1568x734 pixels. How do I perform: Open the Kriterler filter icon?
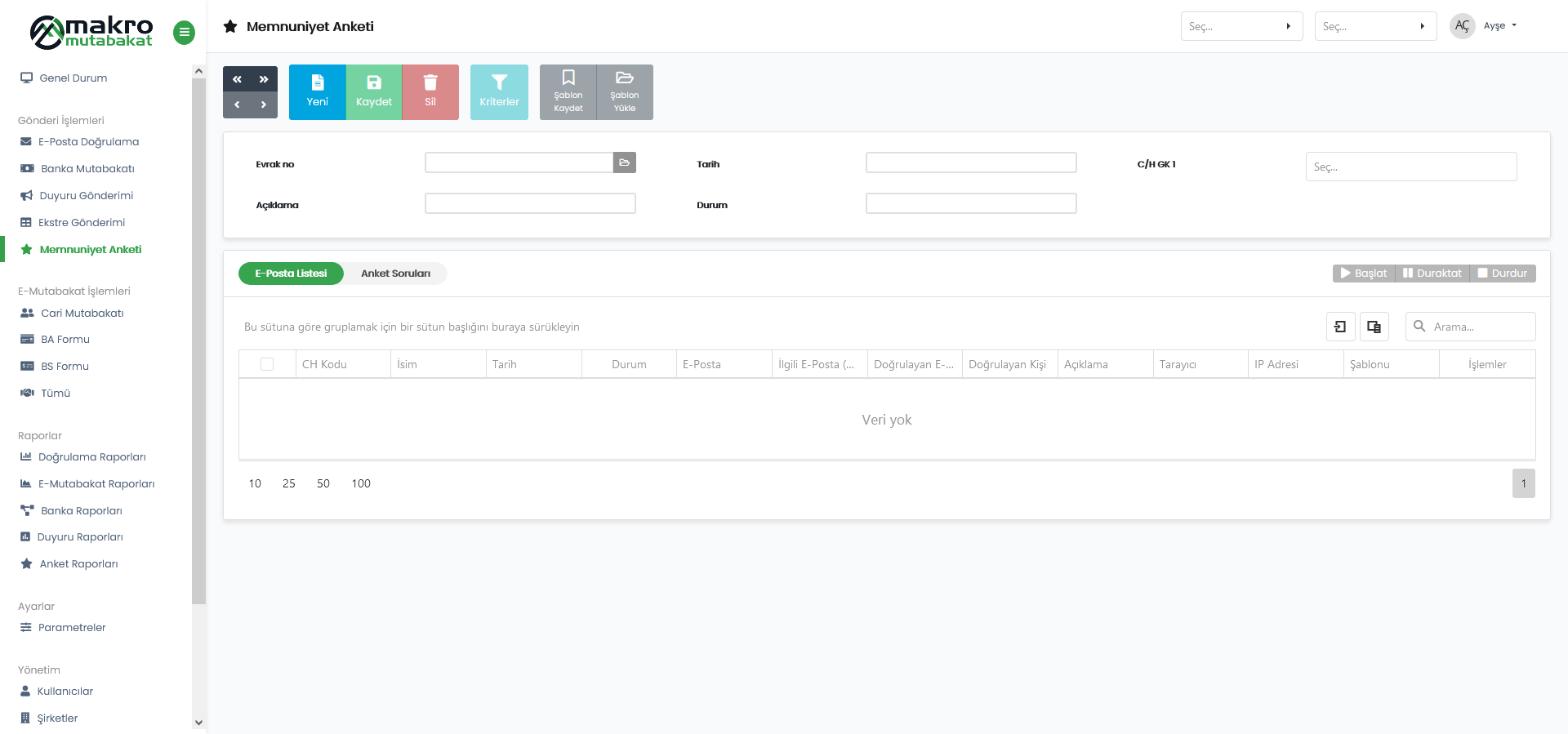coord(499,82)
